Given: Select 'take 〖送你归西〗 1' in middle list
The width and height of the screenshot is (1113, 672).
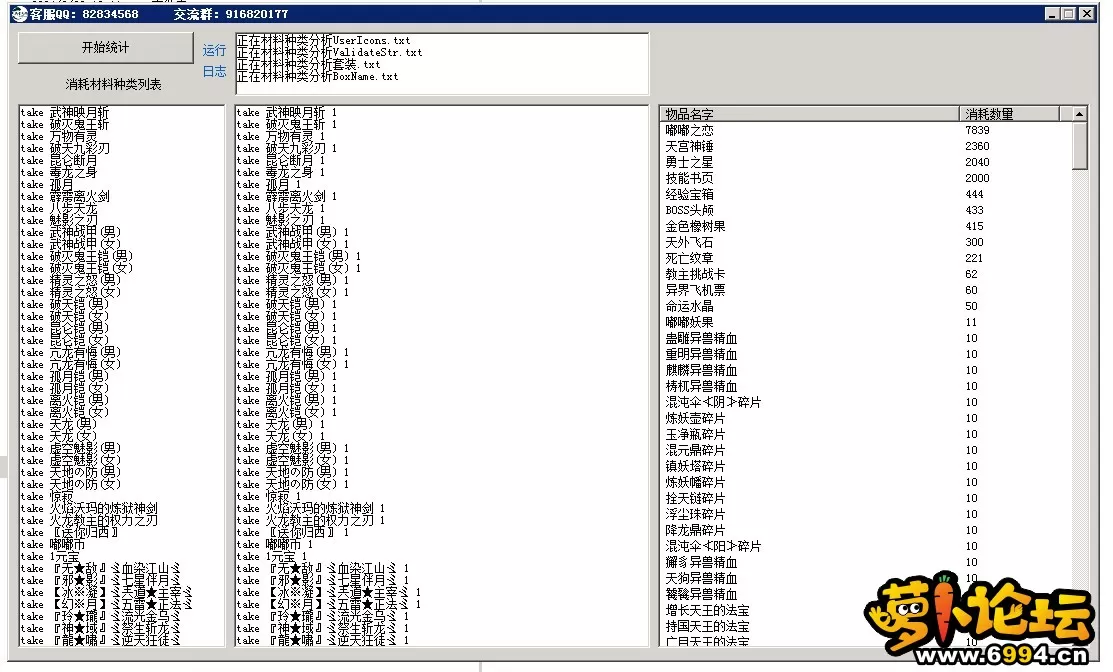Looking at the screenshot, I should click(x=293, y=533).
